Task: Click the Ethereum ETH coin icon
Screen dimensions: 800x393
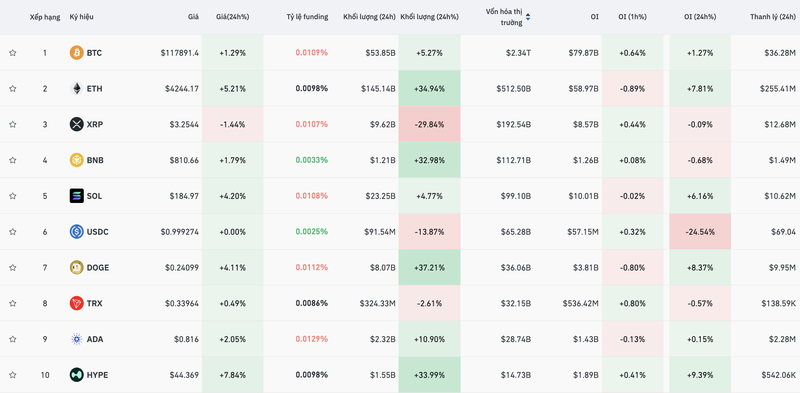Action: tap(77, 88)
